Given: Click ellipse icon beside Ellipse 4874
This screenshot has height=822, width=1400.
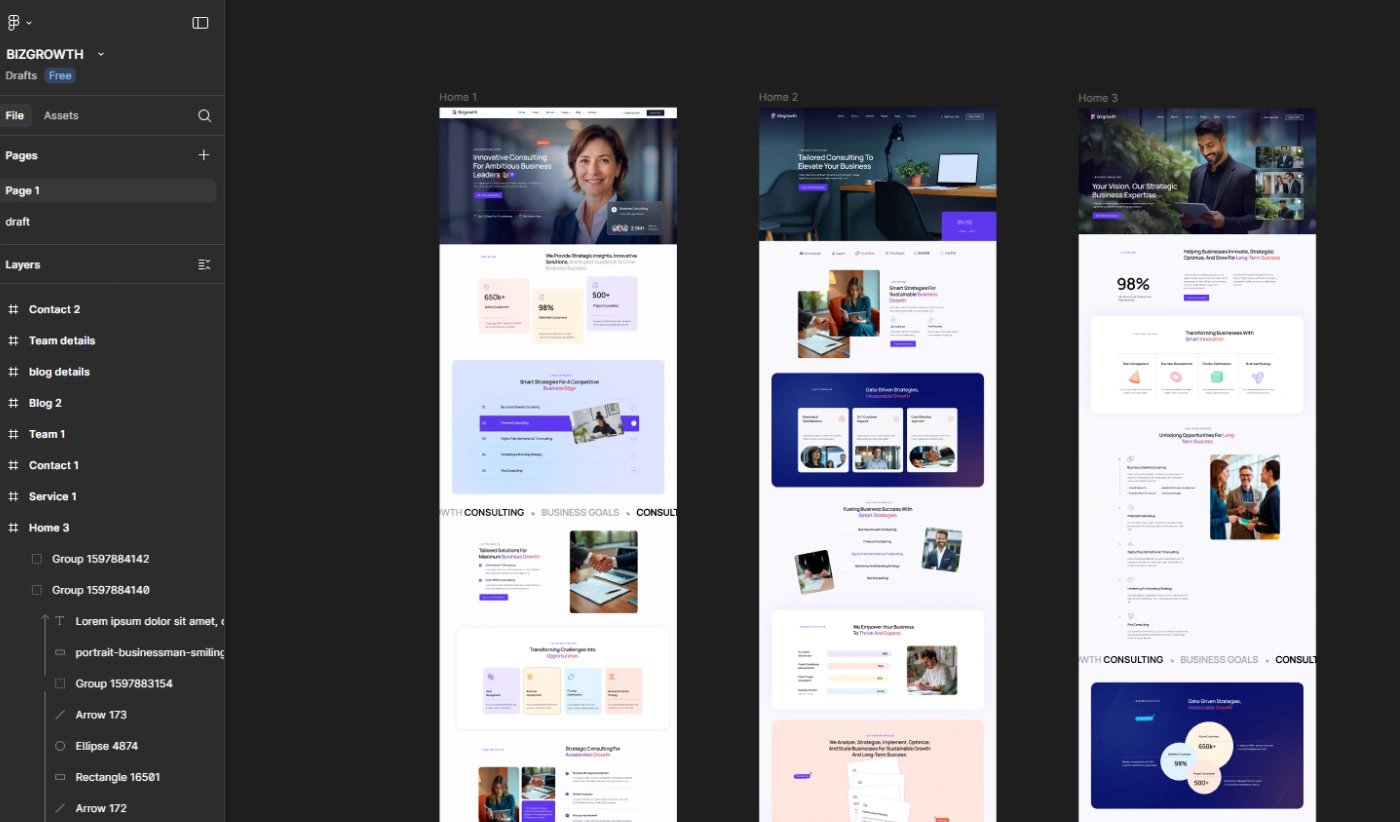Looking at the screenshot, I should click(x=60, y=746).
